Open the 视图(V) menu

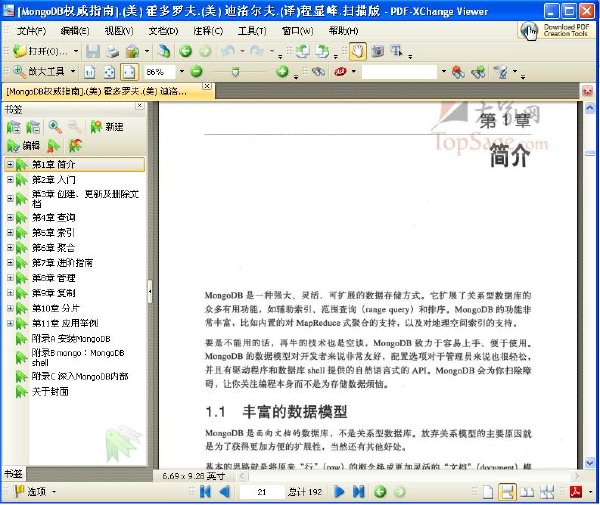(x=119, y=31)
